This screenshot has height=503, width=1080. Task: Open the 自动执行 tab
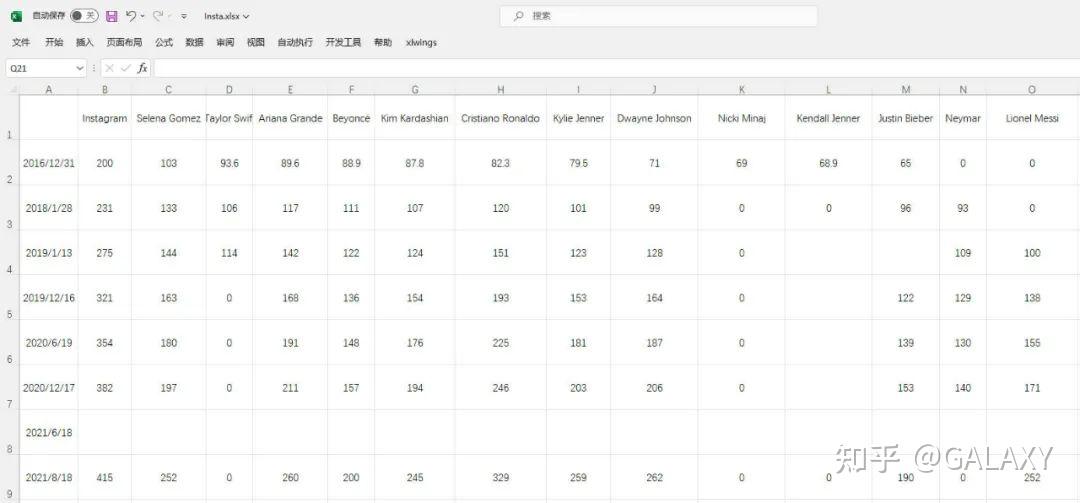tap(295, 43)
